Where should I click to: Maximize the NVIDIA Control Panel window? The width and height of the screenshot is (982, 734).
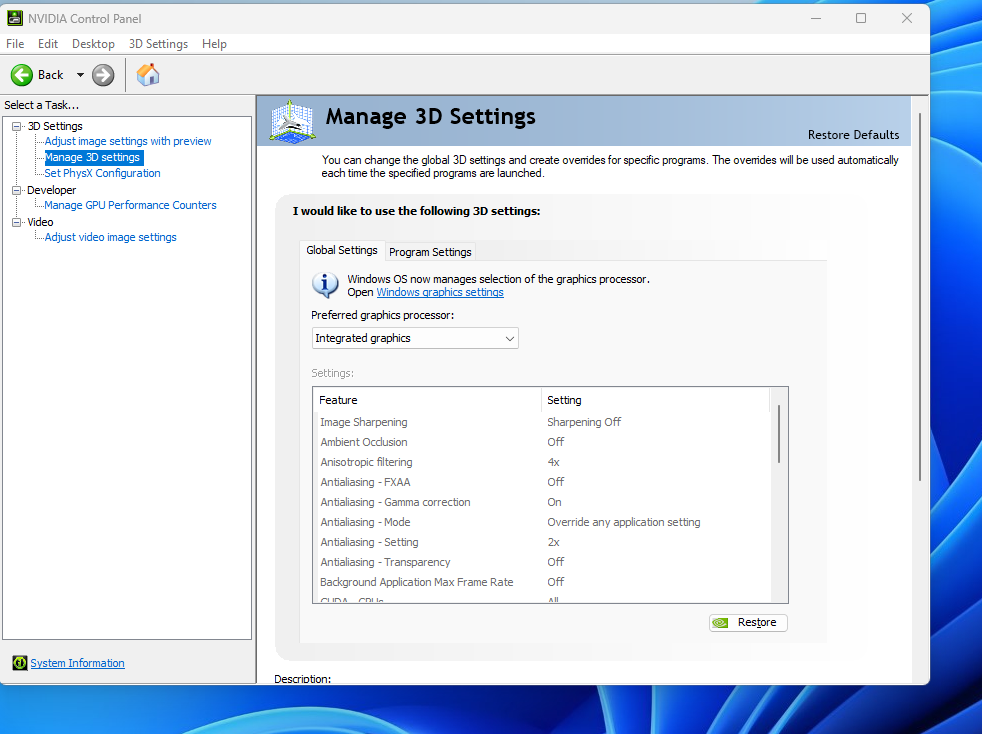(x=861, y=18)
